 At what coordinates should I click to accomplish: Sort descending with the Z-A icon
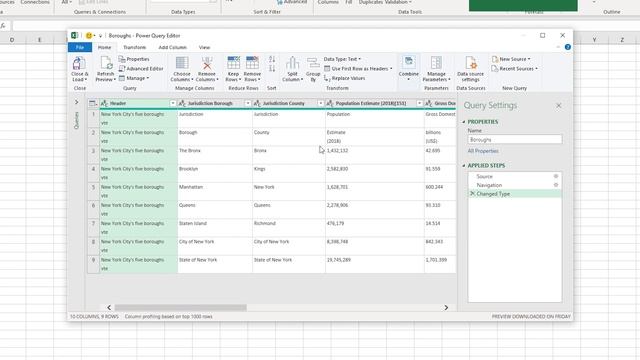pyautogui.click(x=272, y=69)
